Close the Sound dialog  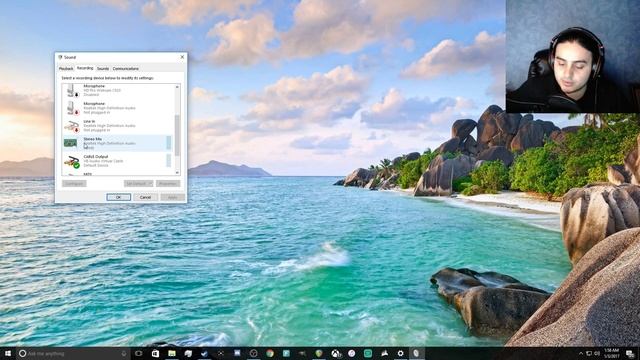click(182, 57)
